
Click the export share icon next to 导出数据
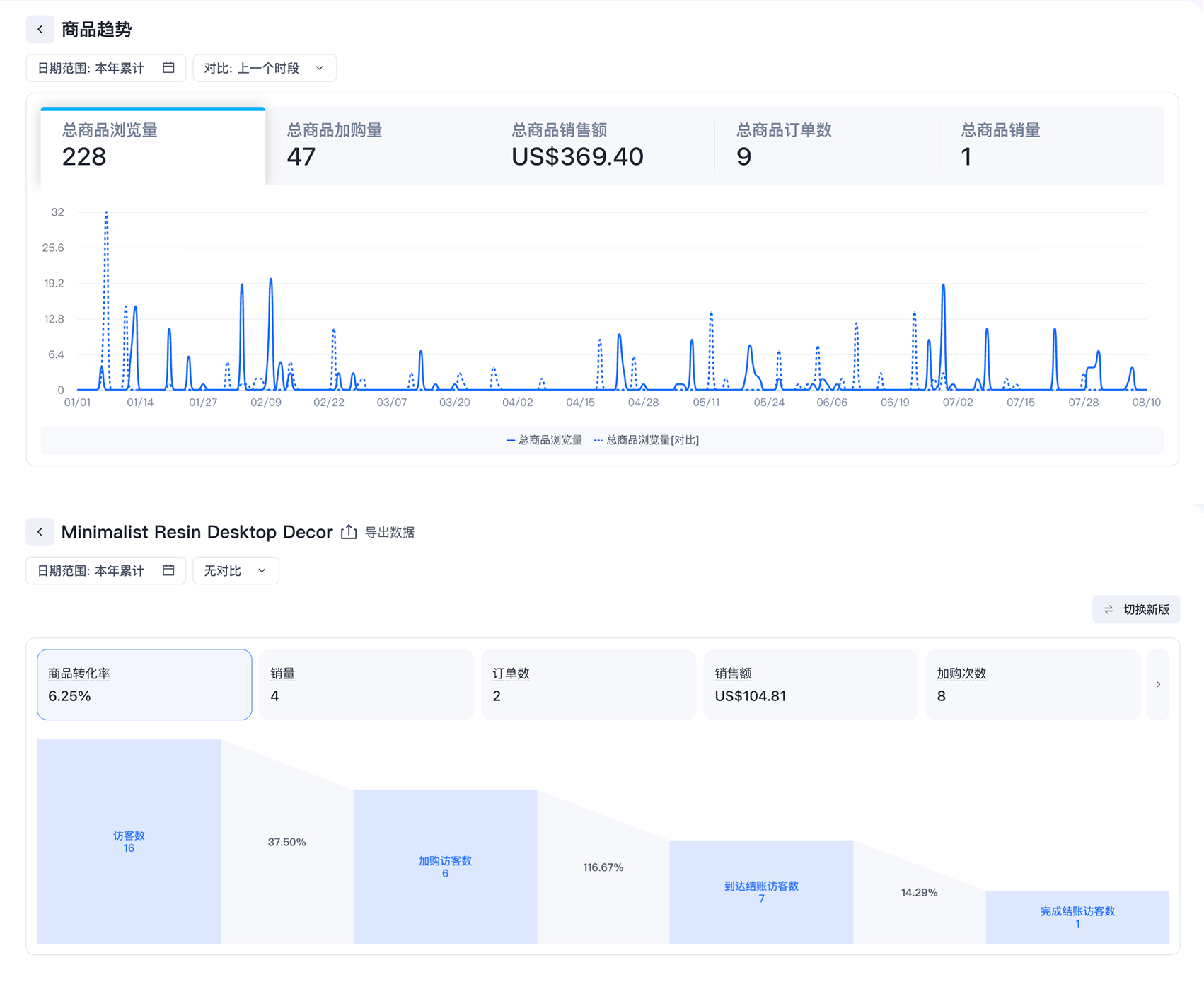coord(349,532)
